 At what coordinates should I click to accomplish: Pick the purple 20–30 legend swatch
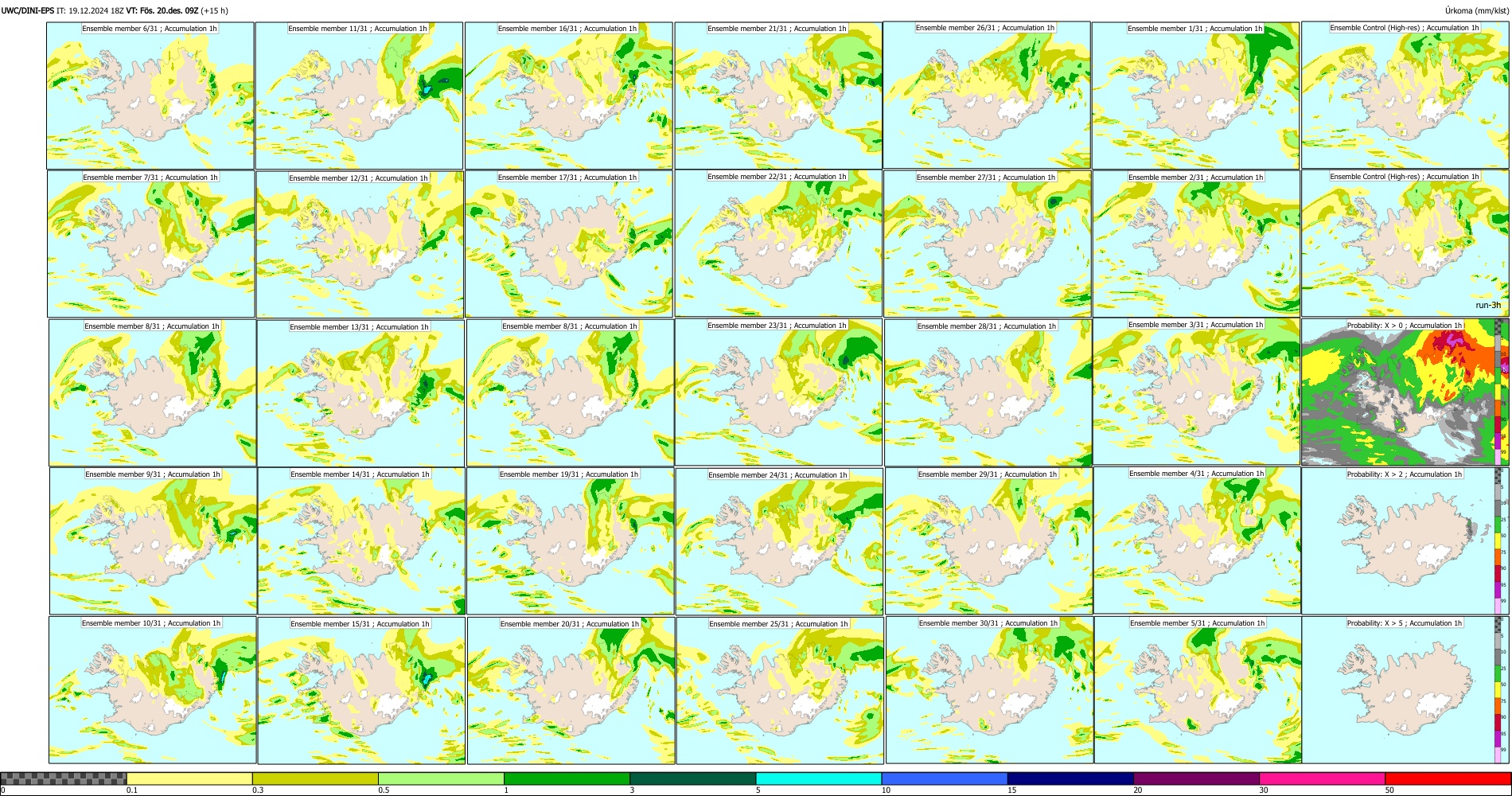(1196, 778)
